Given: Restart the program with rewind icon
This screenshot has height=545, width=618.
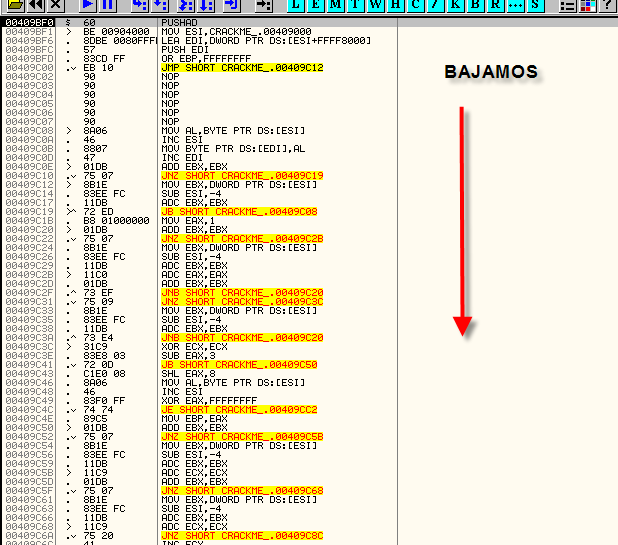Looking at the screenshot, I should click(x=35, y=6).
